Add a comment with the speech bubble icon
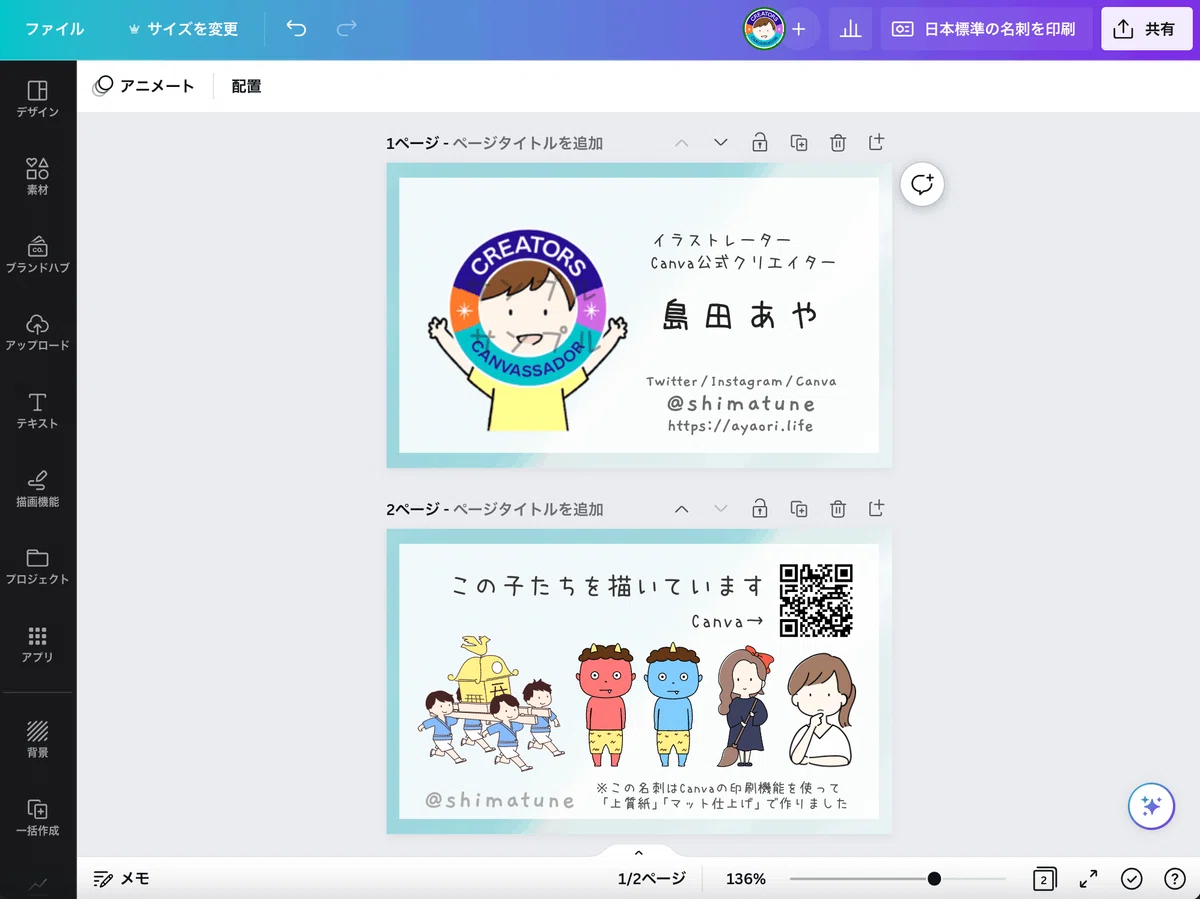Screen dimensions: 1200x899 point(922,184)
